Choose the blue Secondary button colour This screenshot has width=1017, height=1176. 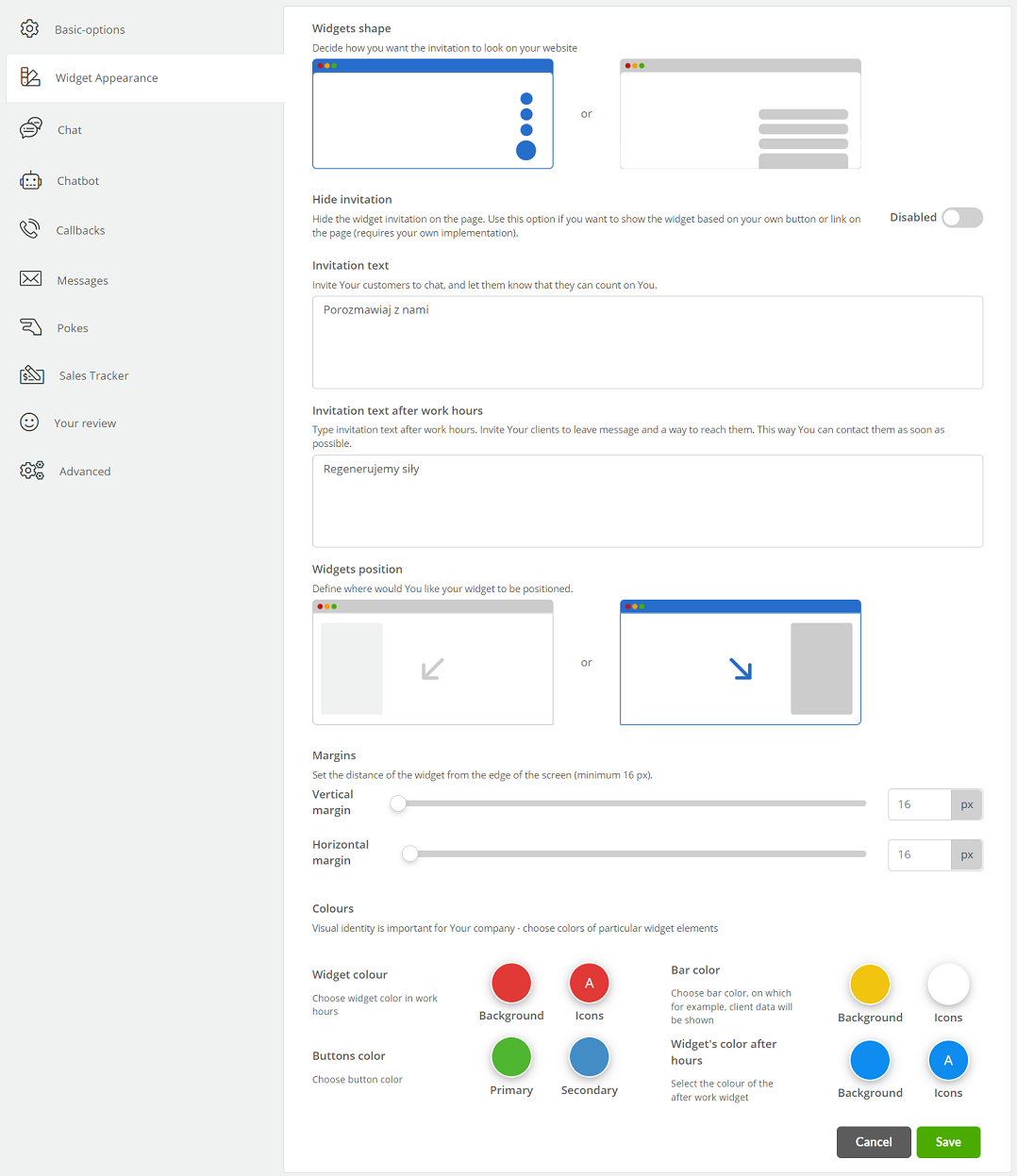click(590, 1057)
